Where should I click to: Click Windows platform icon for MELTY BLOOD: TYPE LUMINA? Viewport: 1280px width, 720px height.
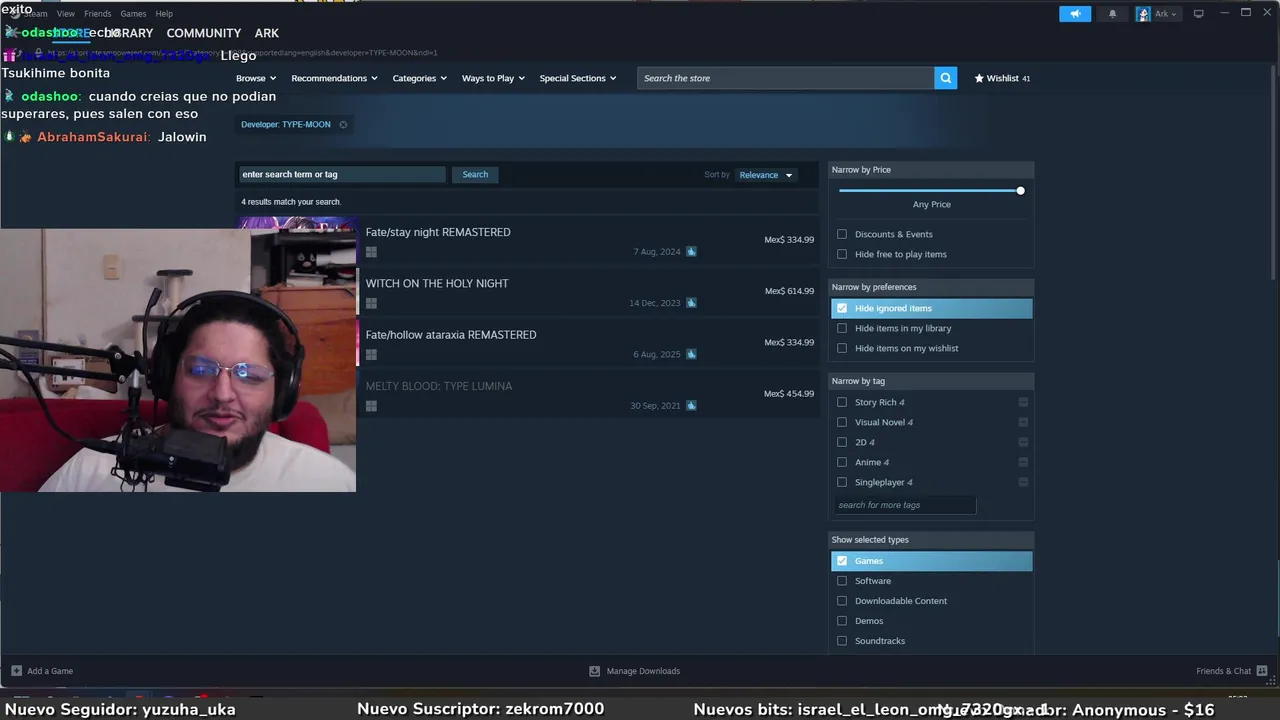(371, 406)
